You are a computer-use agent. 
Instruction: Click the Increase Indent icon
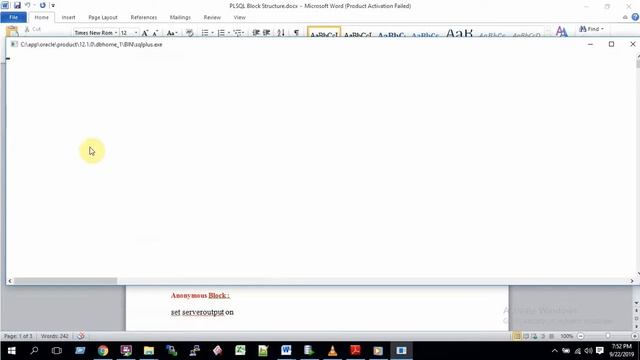coord(267,33)
